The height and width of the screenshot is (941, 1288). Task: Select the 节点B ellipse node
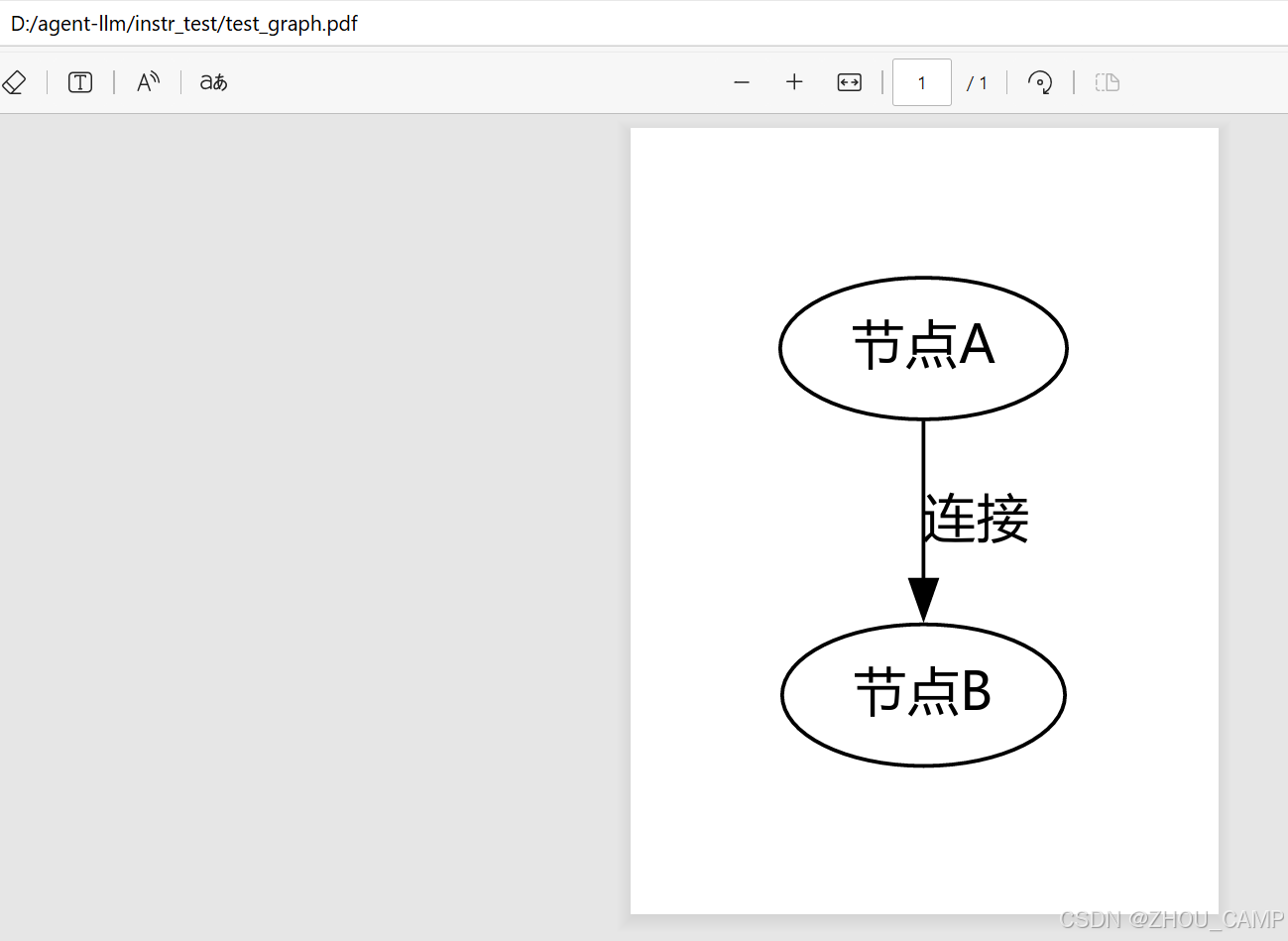coord(923,694)
